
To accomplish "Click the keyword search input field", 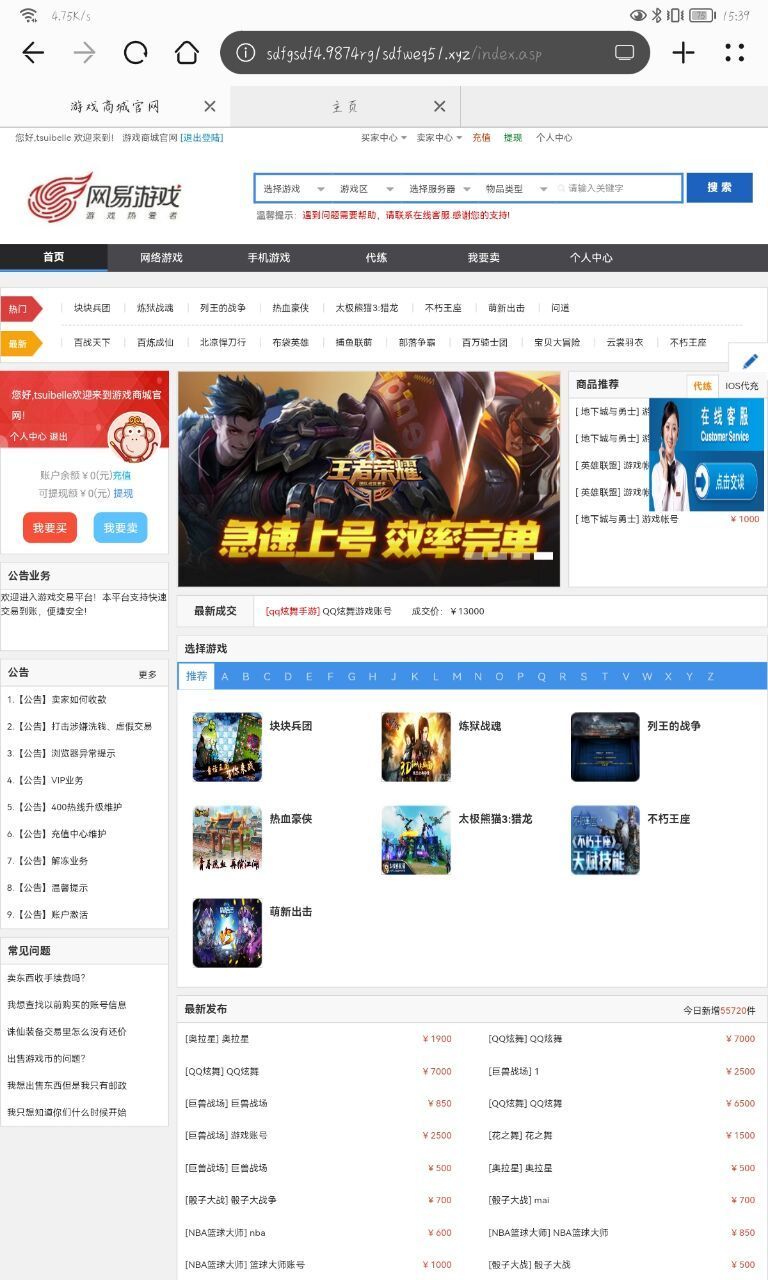I will (x=617, y=188).
